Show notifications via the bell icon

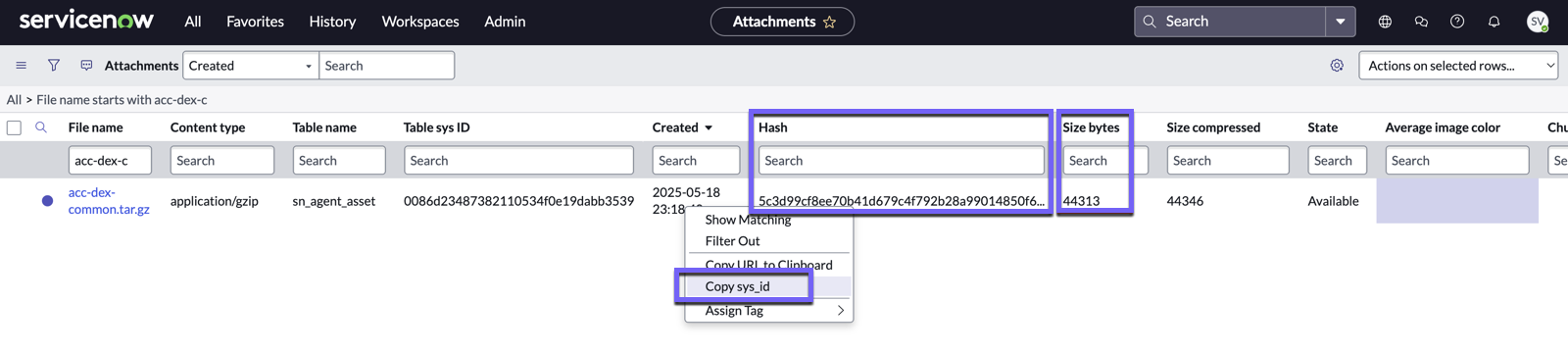click(1494, 22)
